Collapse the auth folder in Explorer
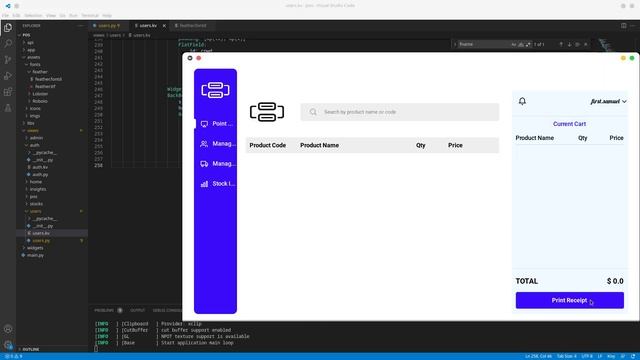The image size is (640, 360). (34, 145)
